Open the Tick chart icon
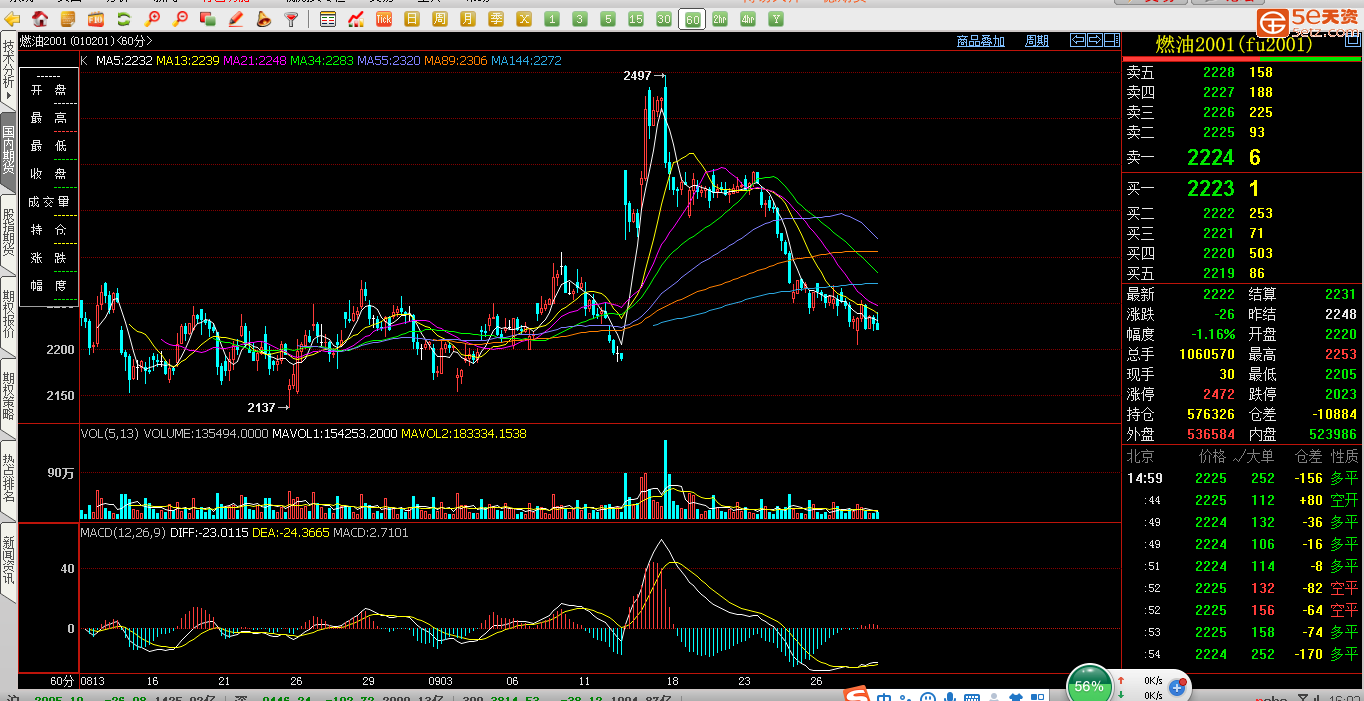 click(384, 19)
